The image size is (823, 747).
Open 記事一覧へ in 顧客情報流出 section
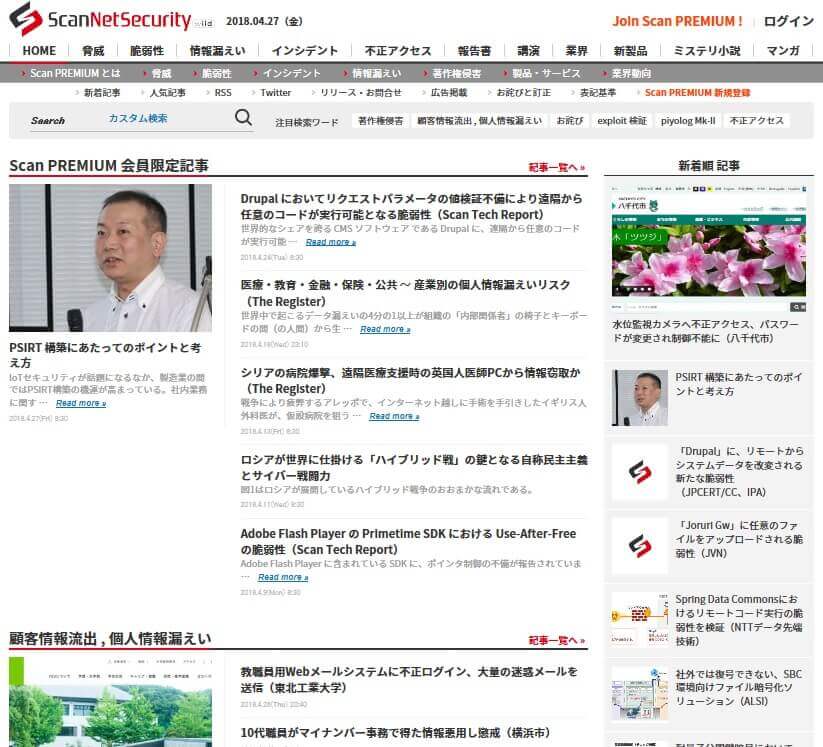(x=556, y=640)
